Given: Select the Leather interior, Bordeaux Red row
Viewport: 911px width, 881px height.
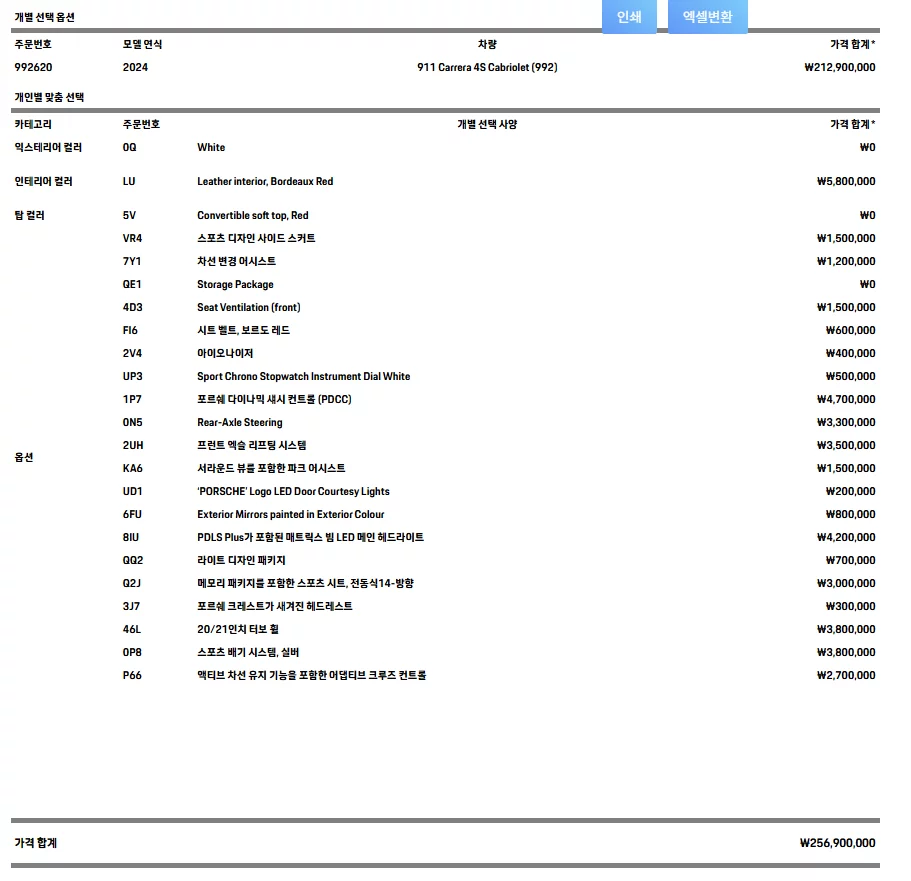Looking at the screenshot, I should click(265, 182).
